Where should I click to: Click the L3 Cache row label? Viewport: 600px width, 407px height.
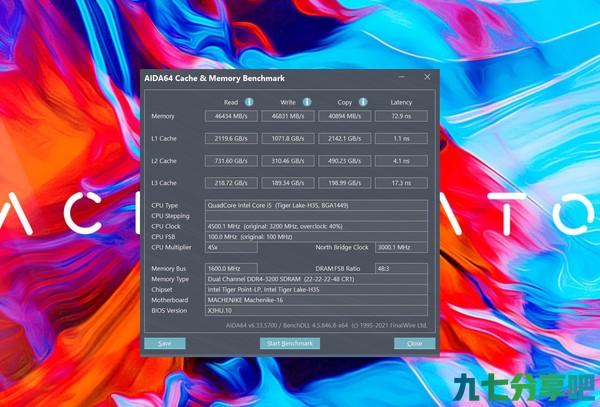click(164, 183)
